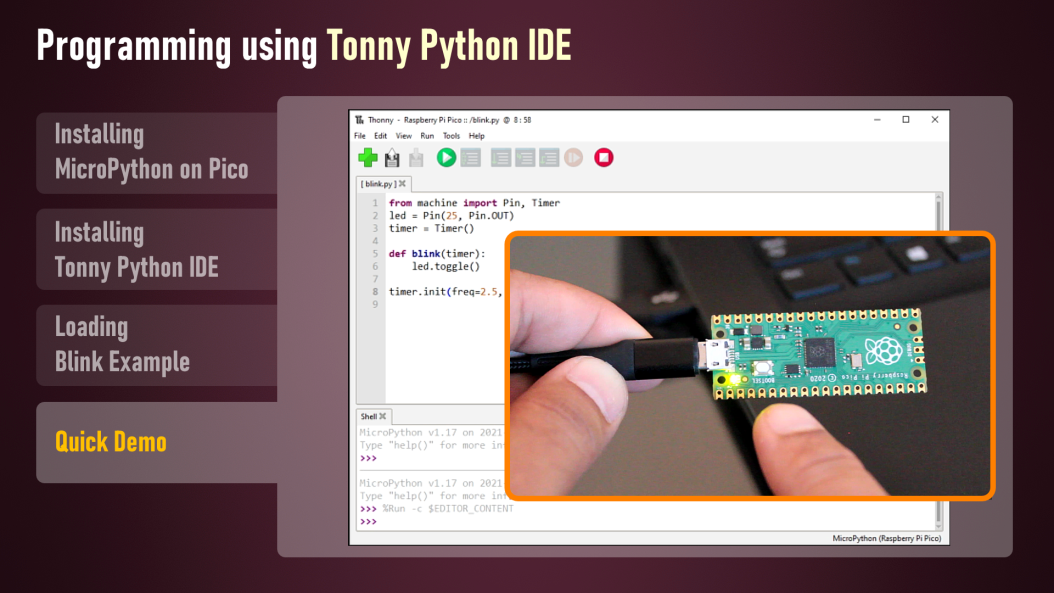Stop the running program
This screenshot has height=593, width=1054.
(604, 157)
